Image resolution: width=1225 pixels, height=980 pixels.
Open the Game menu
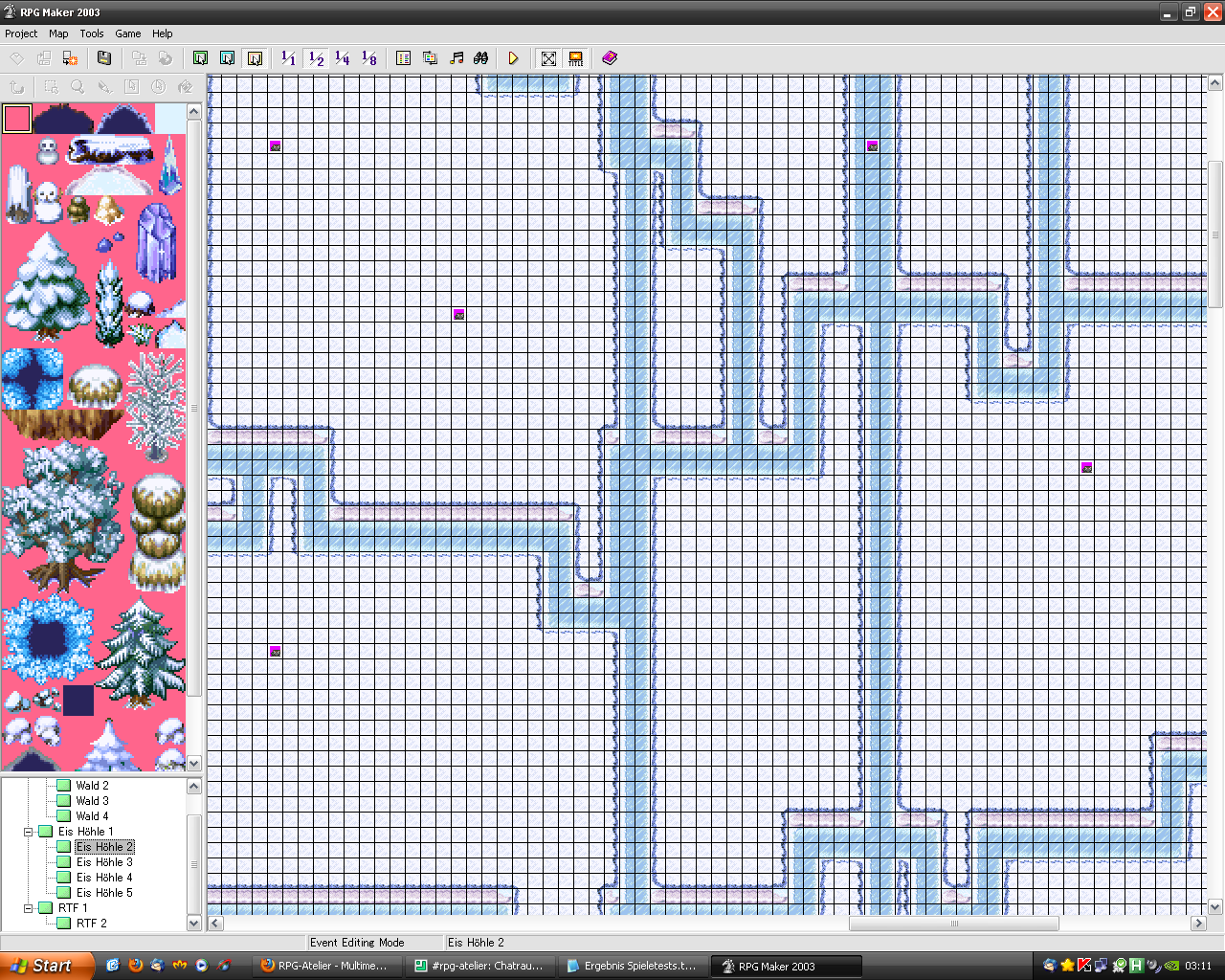(x=128, y=33)
